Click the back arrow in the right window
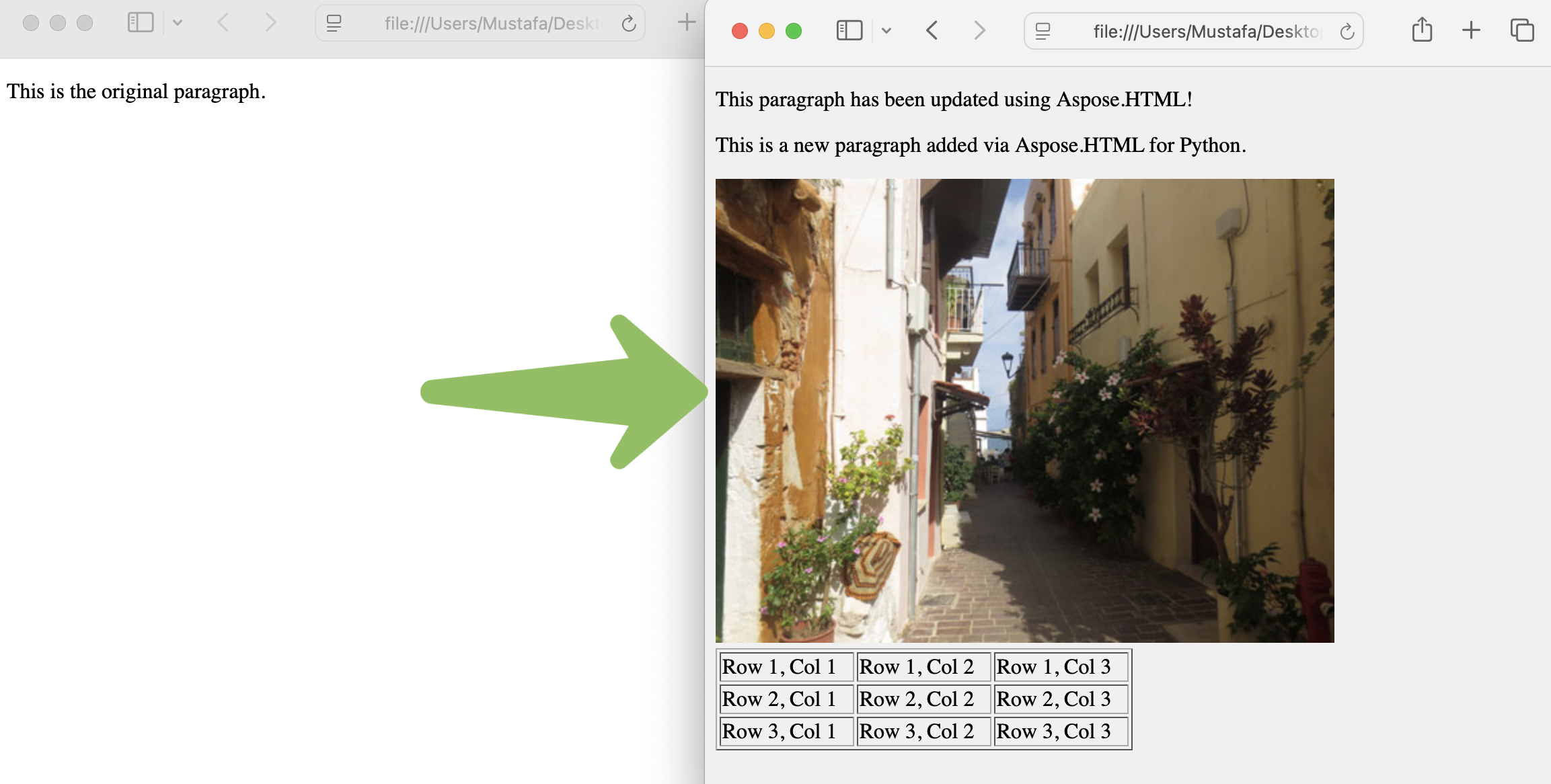Screen dimensions: 1551x784 (932, 30)
